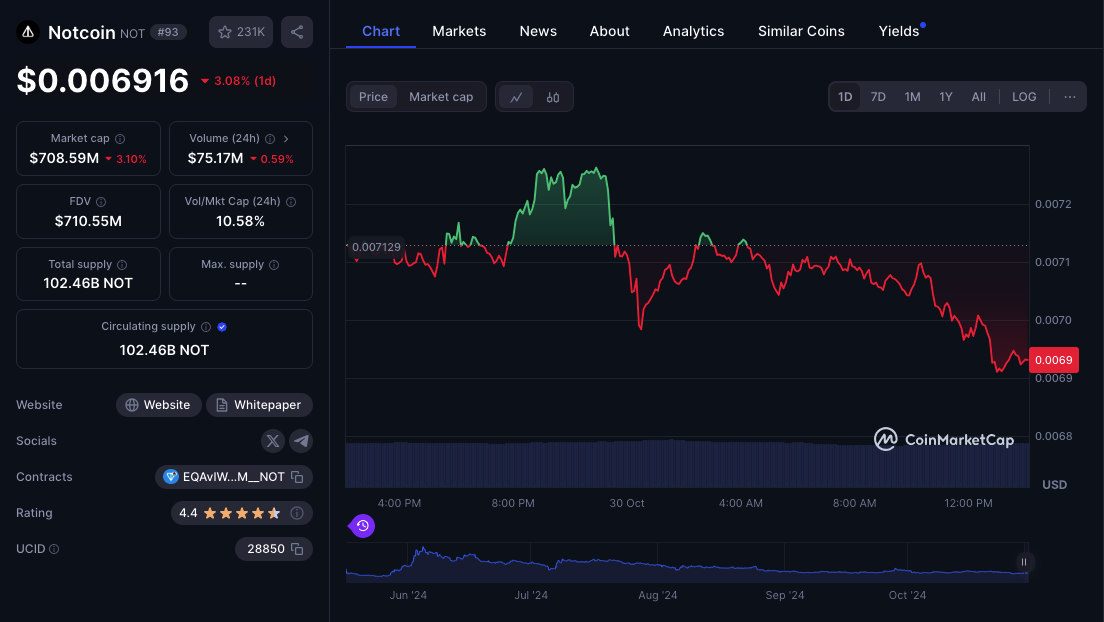This screenshot has width=1104, height=622.
Task: Select the 1D time range
Action: pyautogui.click(x=845, y=97)
